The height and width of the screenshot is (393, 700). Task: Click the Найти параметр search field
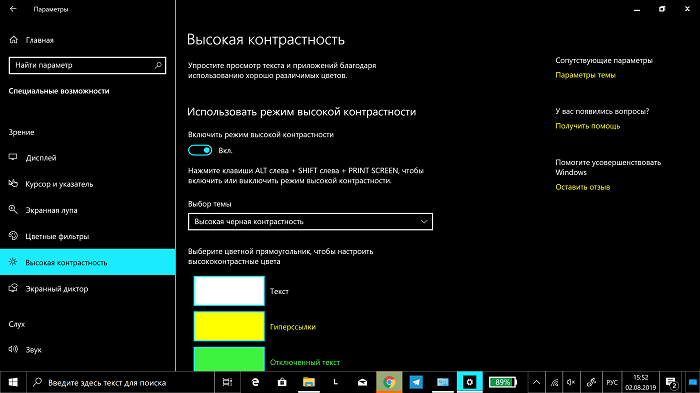tap(88, 65)
